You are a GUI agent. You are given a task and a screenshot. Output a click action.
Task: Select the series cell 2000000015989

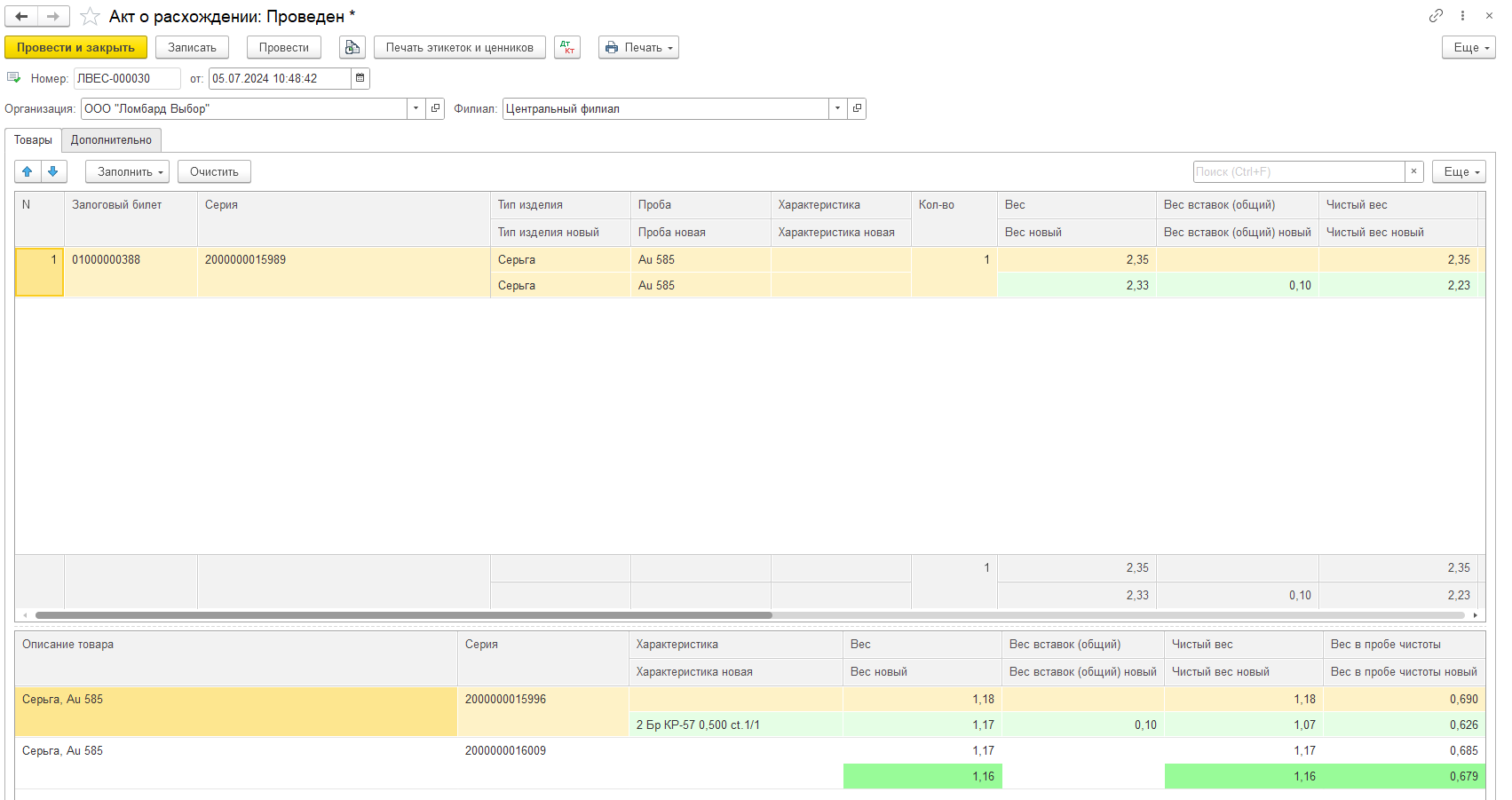(344, 272)
